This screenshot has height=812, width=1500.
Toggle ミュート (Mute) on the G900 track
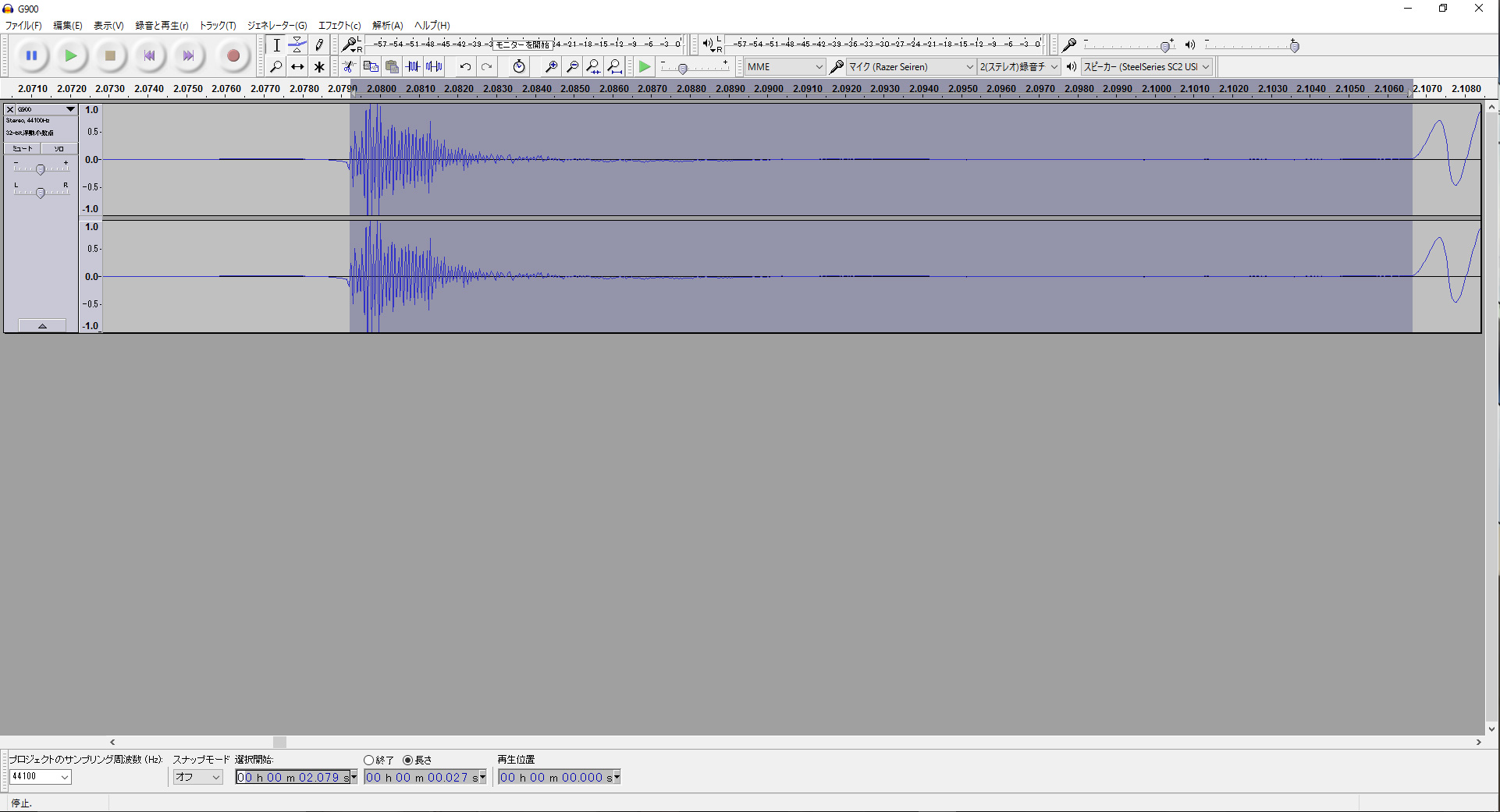coord(23,148)
